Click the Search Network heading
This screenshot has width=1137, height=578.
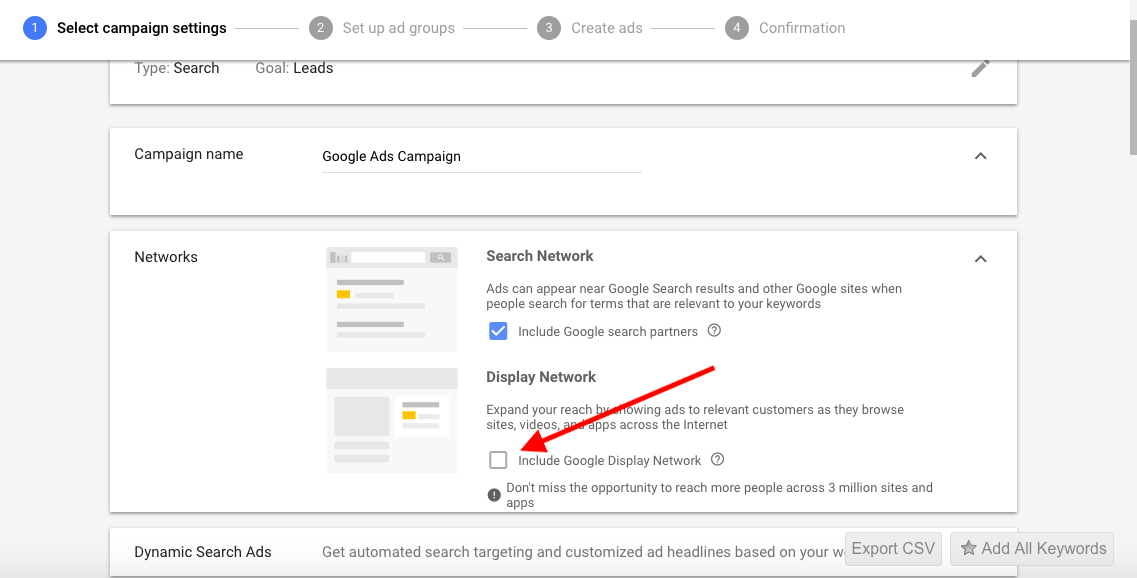539,256
